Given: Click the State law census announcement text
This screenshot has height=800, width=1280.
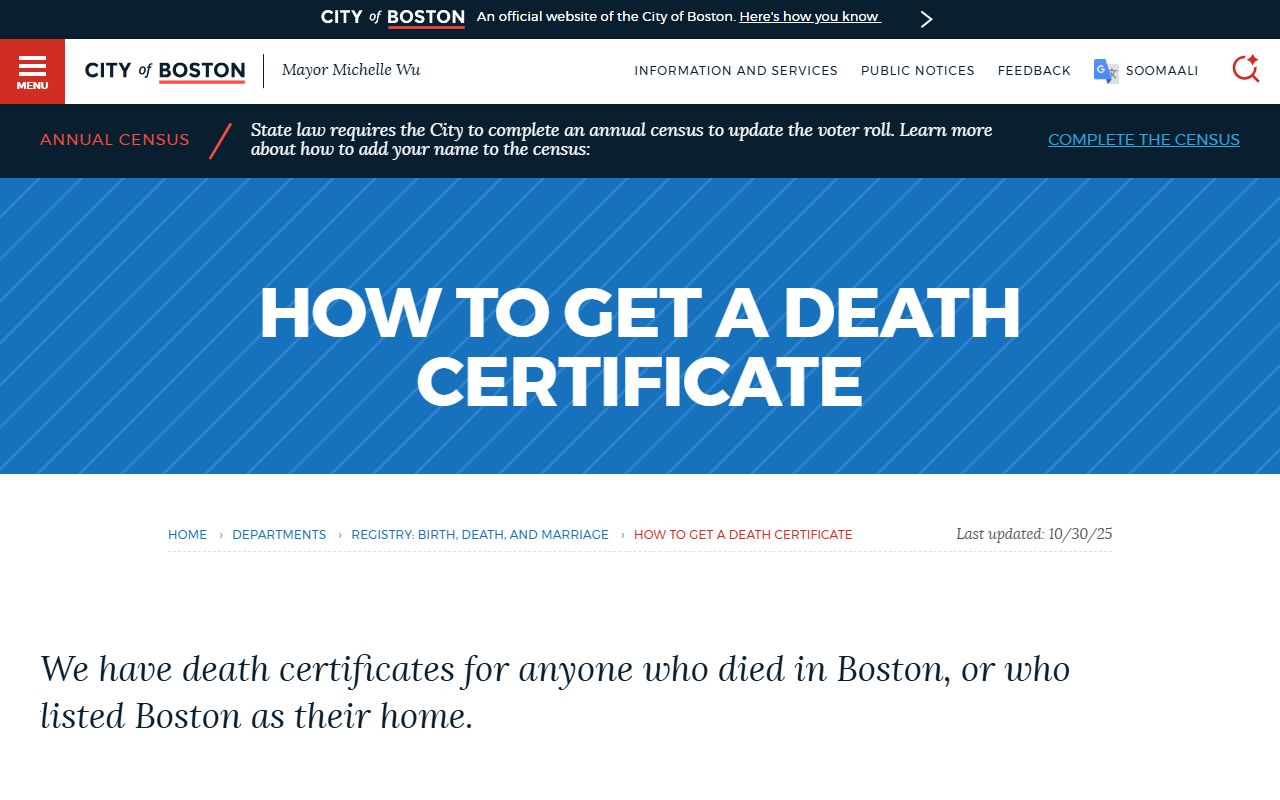Looking at the screenshot, I should (x=621, y=140).
